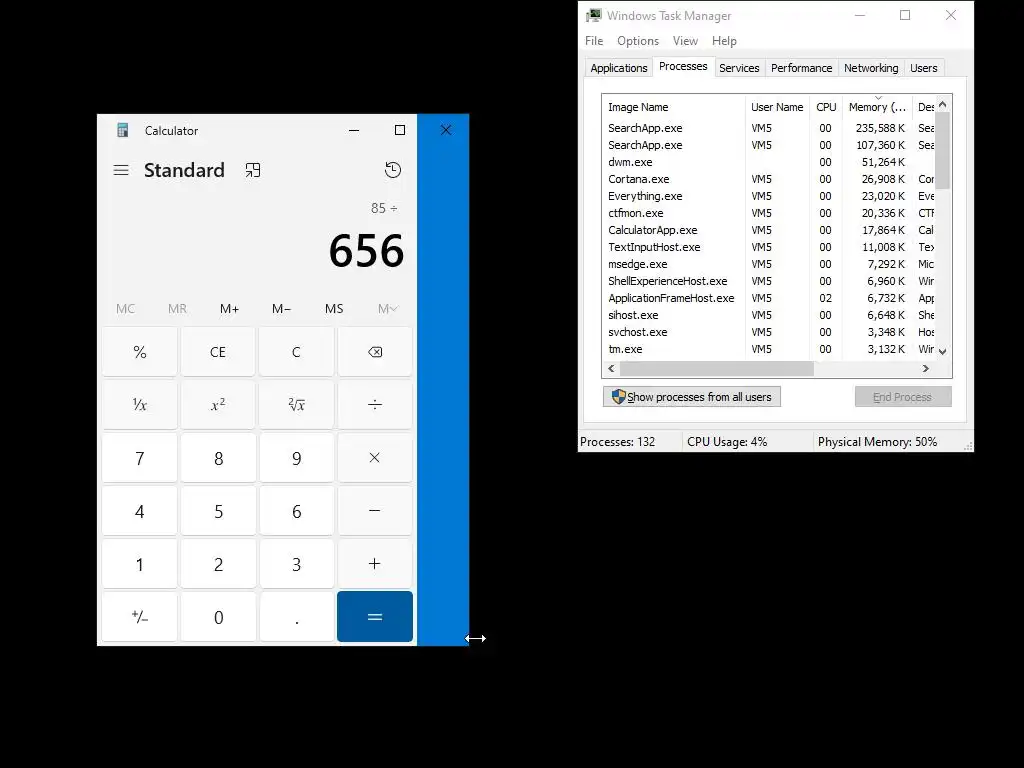Screen dimensions: 1024x768
Task: Click the percent key
Action: 140,352
